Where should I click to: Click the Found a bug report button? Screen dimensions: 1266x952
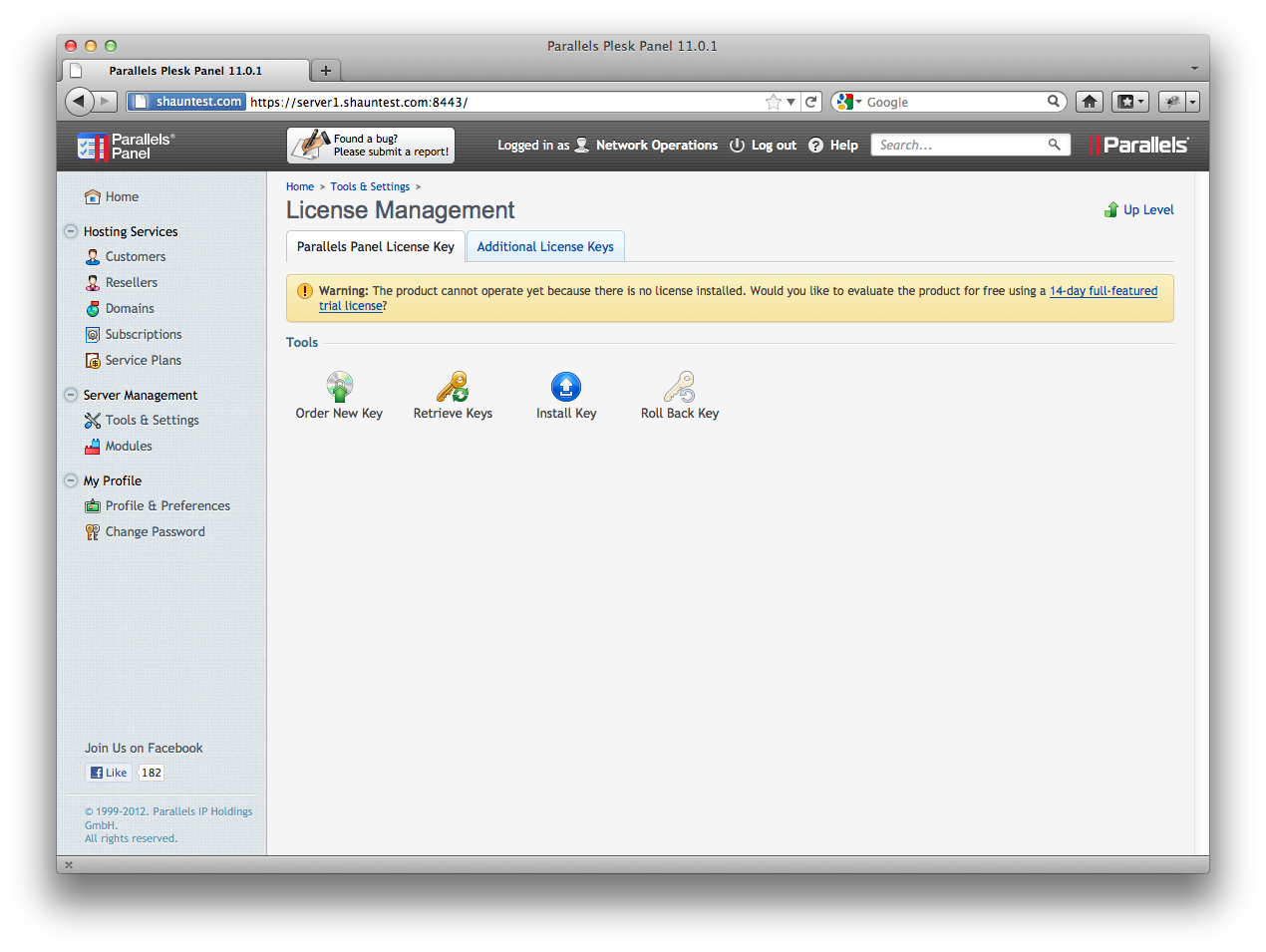pyautogui.click(x=371, y=146)
